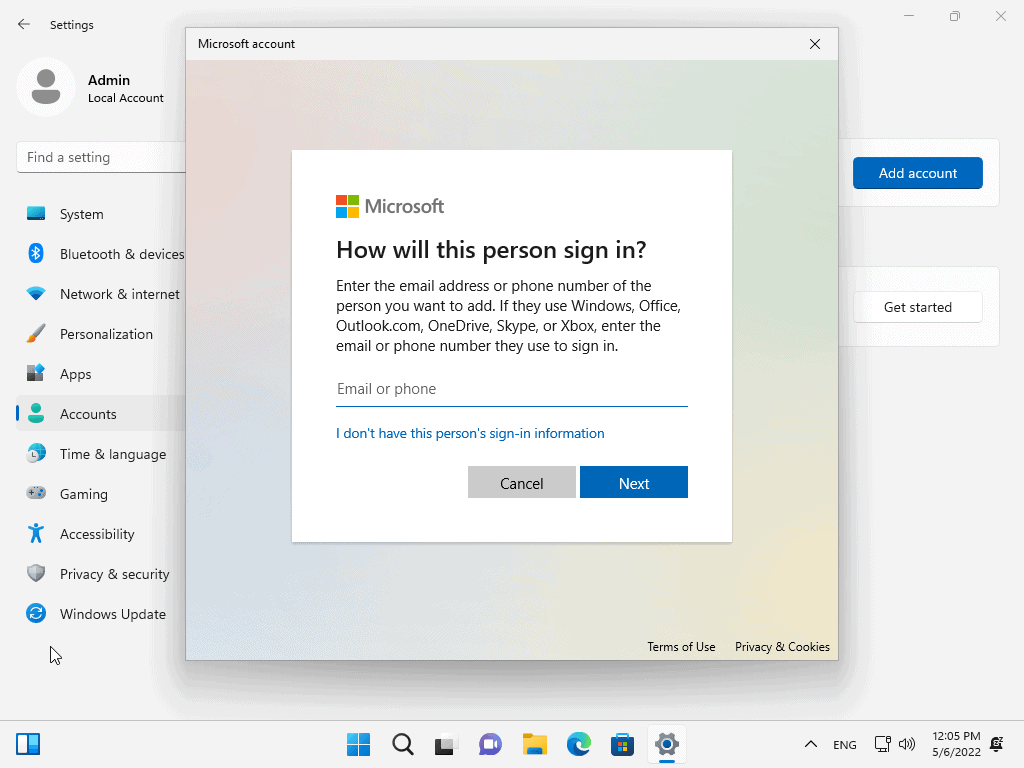1024x768 pixels.
Task: Click the Email or phone input field
Action: coord(511,389)
